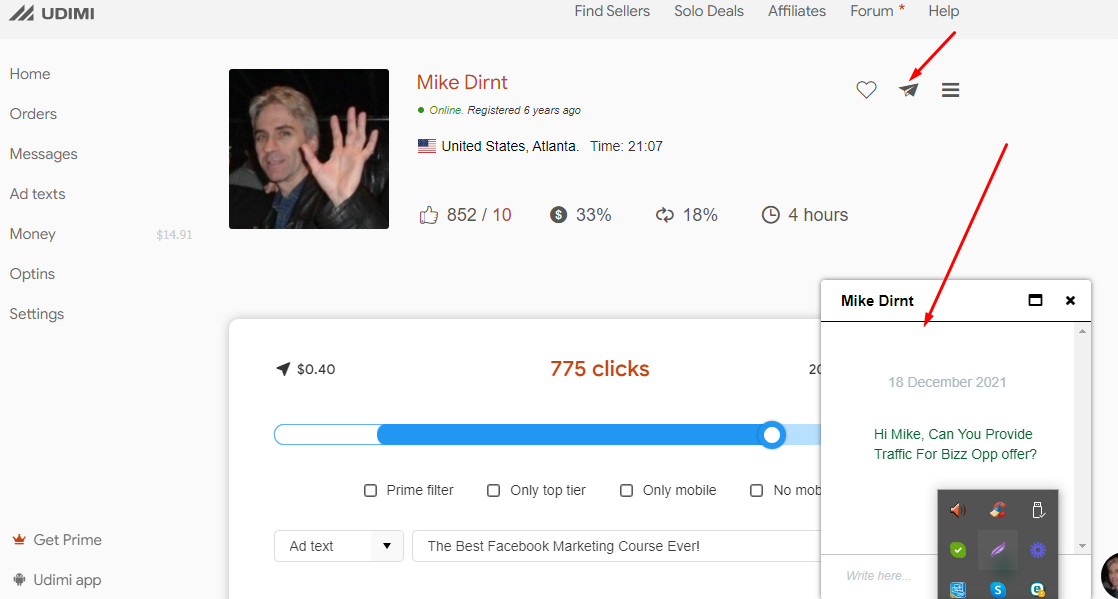Check the Only top tier option
Screen dimensions: 1118x599
[493, 491]
